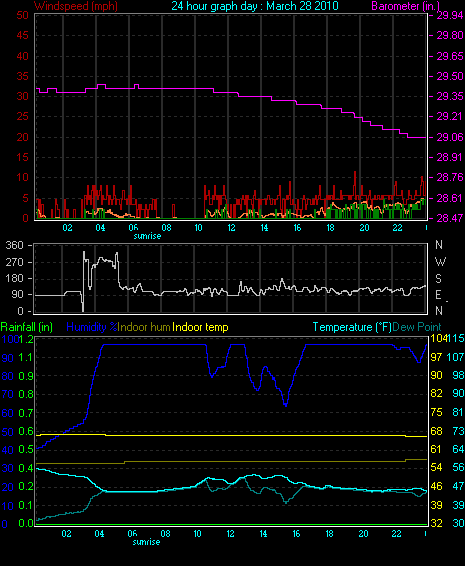Click the sunrise marker under bottom graph
Screen dimensions: 465x566
tap(146, 542)
